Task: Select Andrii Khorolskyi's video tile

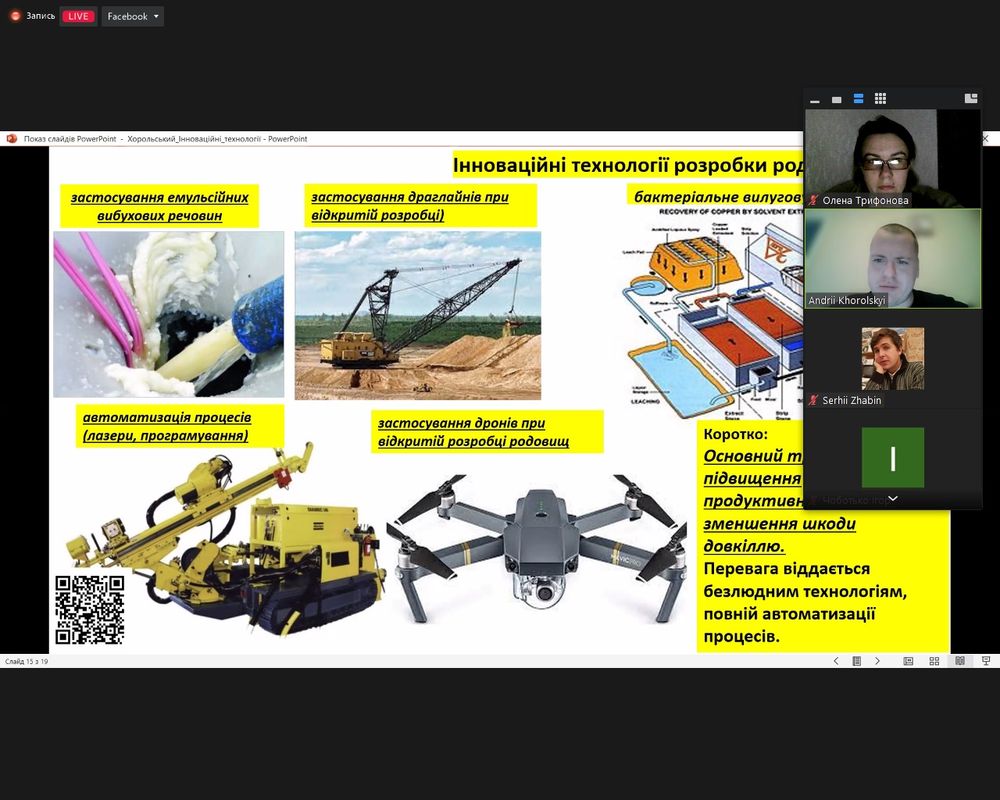Action: (x=893, y=258)
